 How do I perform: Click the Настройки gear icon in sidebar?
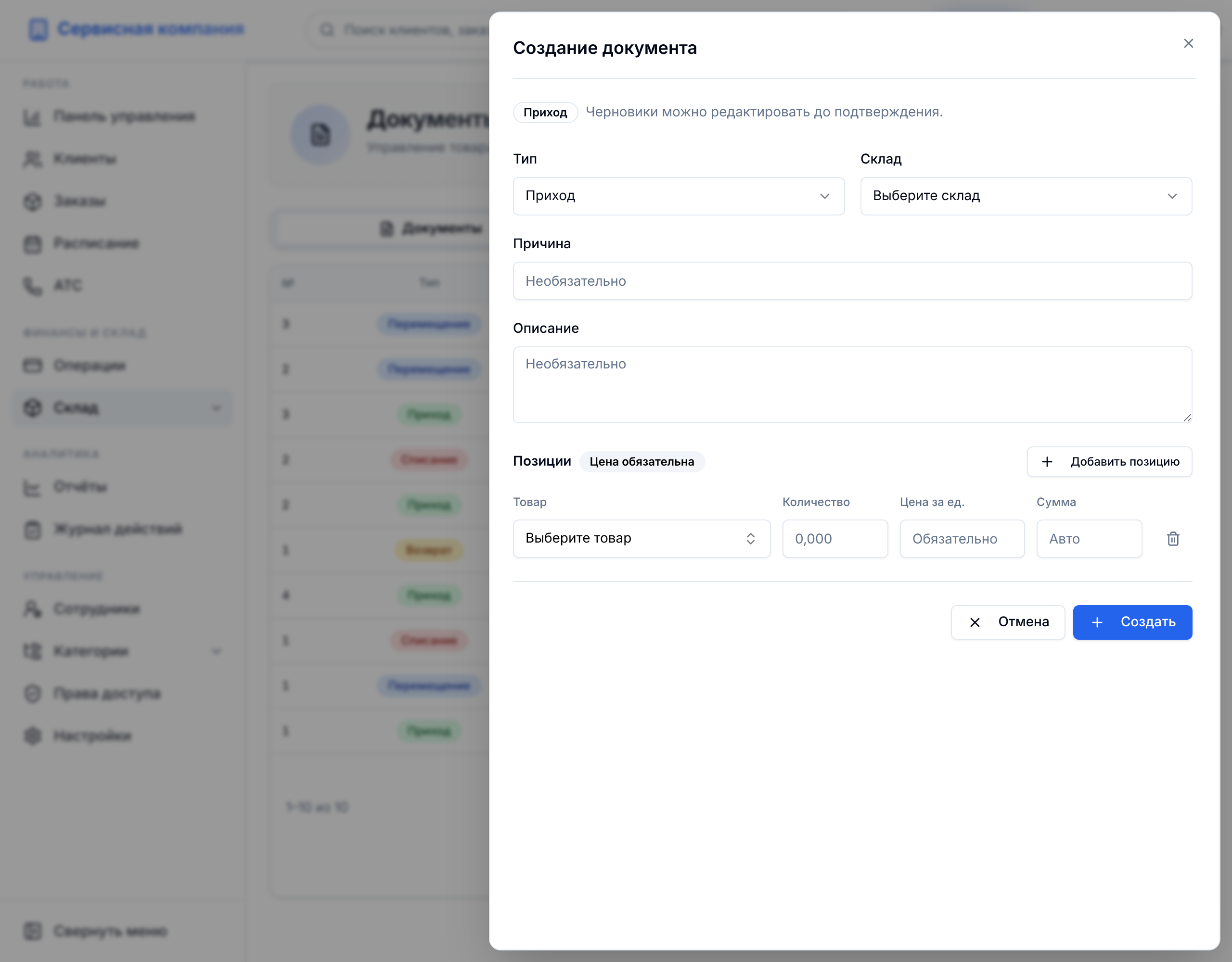33,736
